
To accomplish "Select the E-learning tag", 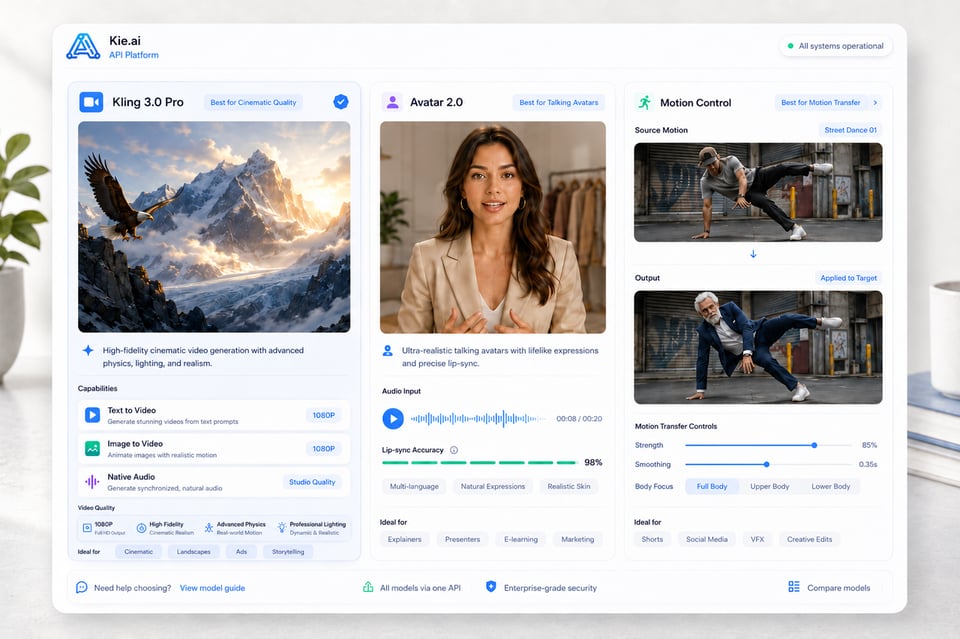I will point(521,539).
